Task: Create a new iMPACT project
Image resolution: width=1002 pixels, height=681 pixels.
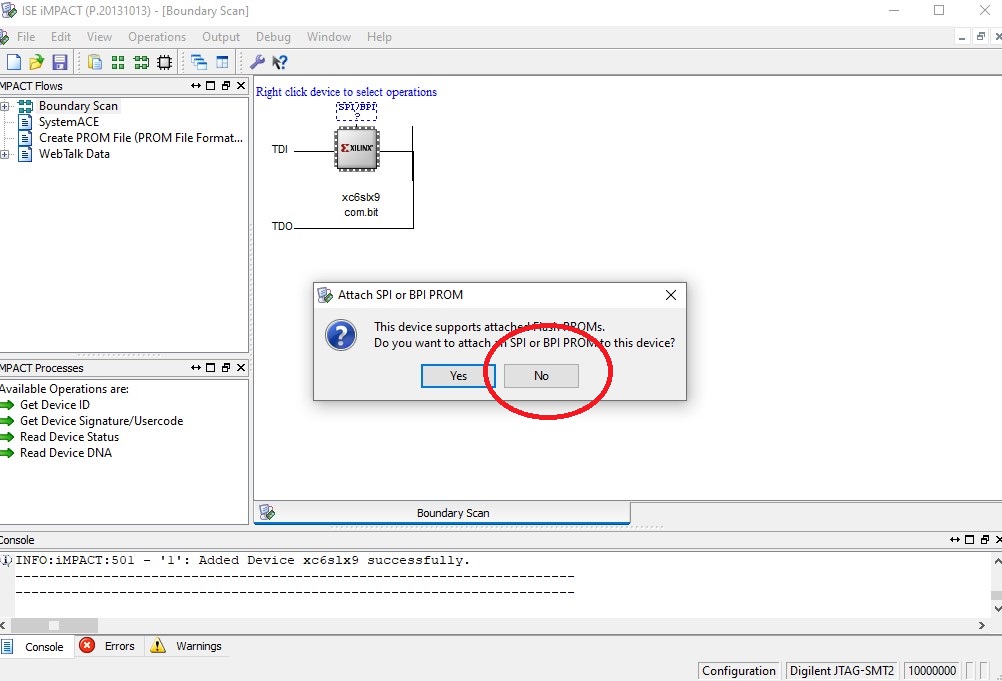Action: pyautogui.click(x=13, y=62)
